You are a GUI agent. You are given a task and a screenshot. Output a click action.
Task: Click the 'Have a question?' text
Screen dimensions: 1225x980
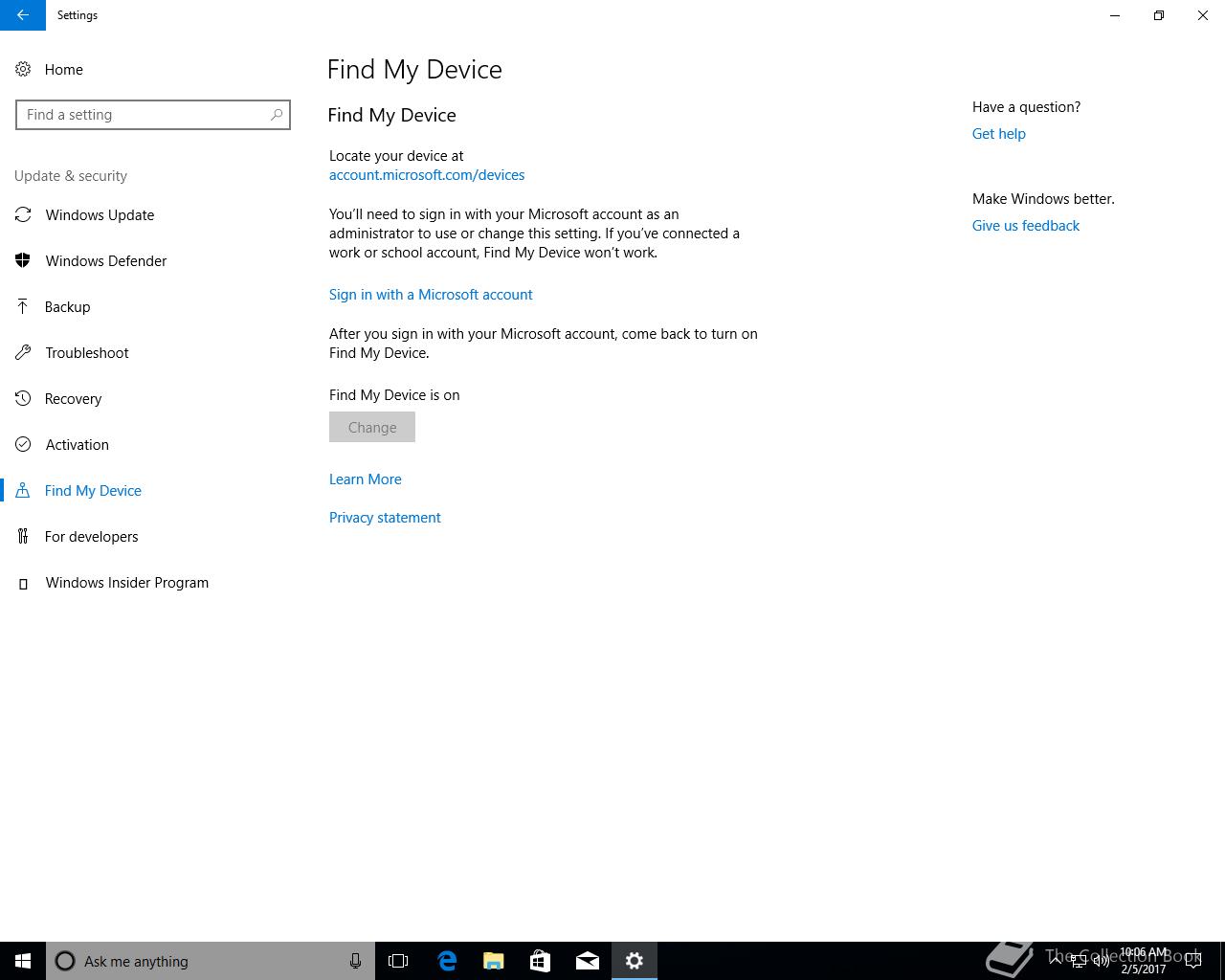point(1026,107)
